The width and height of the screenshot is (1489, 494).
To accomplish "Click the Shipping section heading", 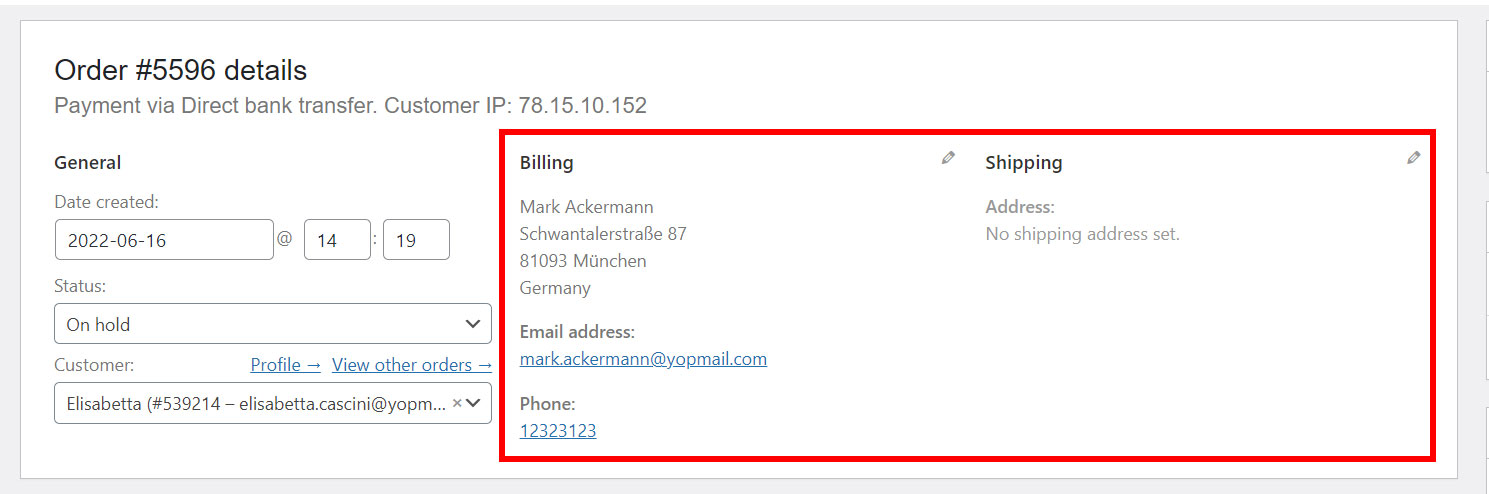I will [1024, 162].
